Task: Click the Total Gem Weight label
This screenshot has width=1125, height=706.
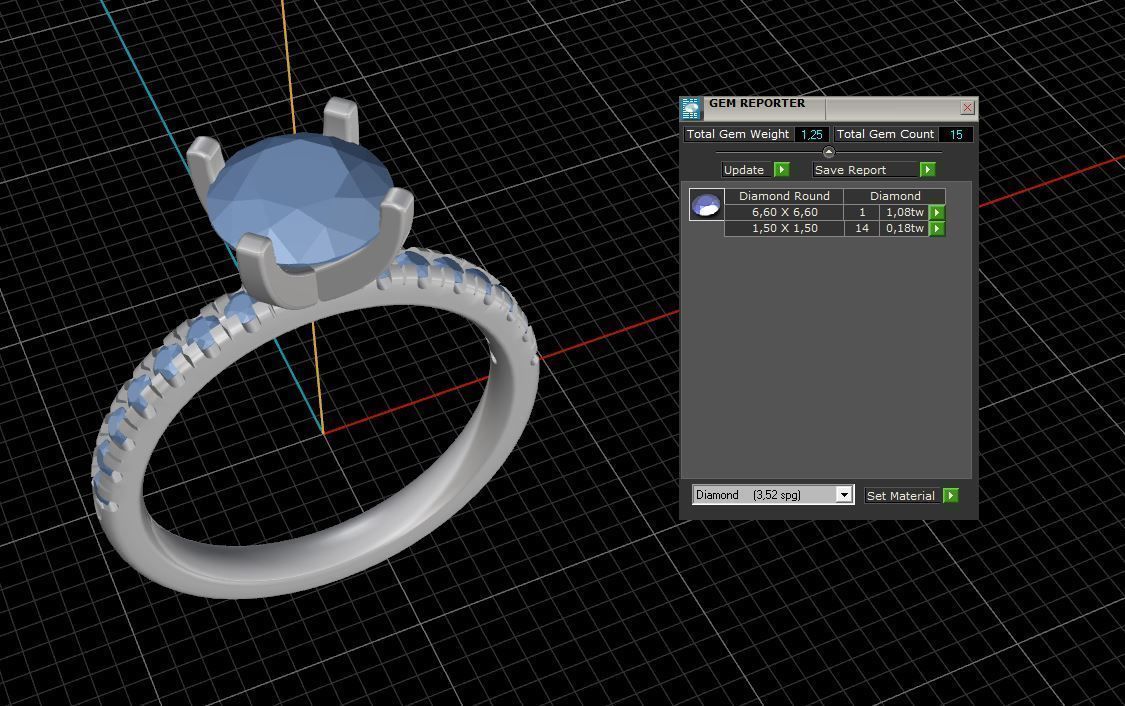Action: 738,134
